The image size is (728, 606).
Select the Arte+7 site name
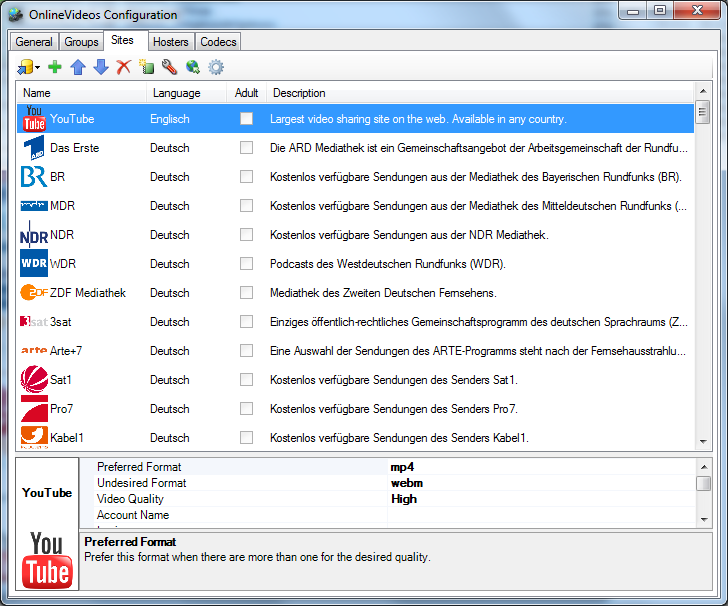(x=66, y=351)
